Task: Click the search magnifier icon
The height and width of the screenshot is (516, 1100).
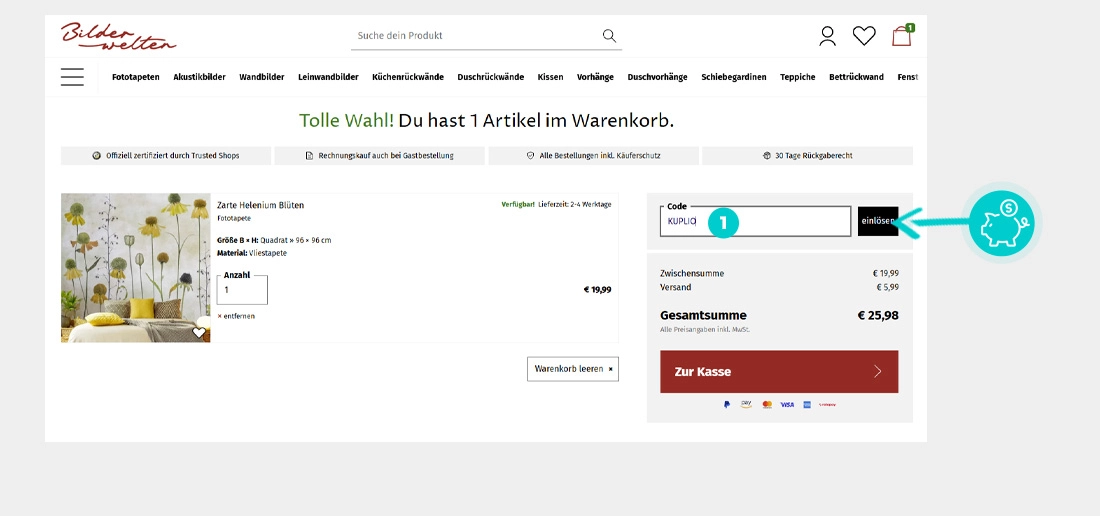Action: pos(609,36)
